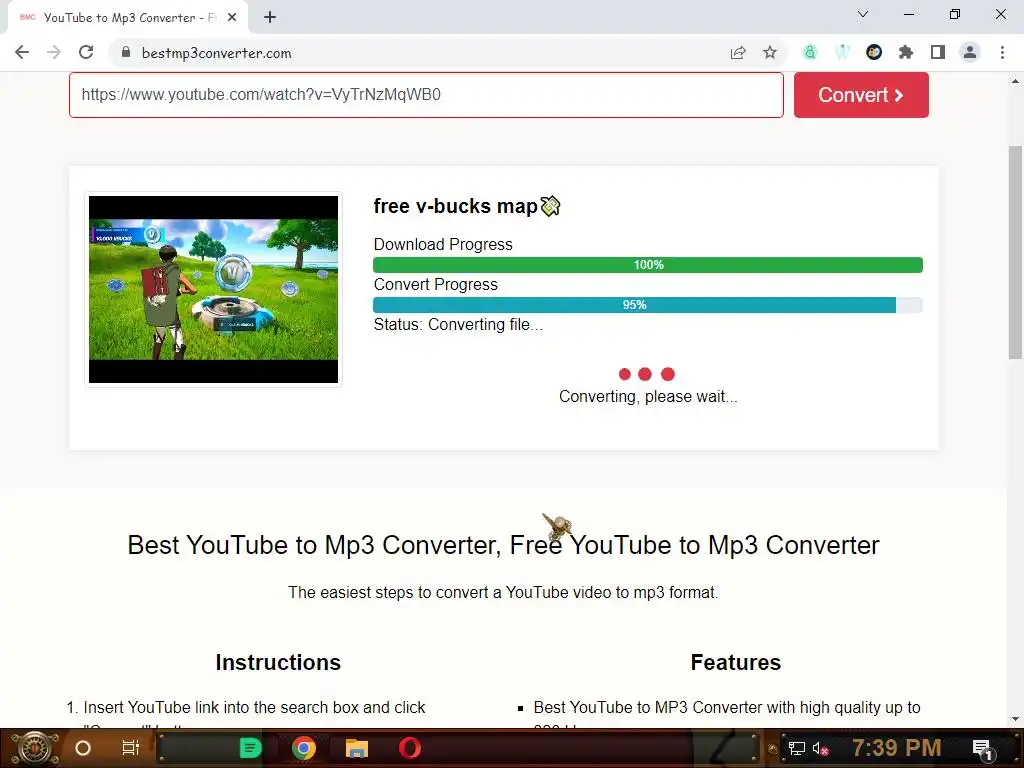The width and height of the screenshot is (1024, 768).
Task: Click the 'free v-bucks map' title
Action: pyautogui.click(x=466, y=206)
